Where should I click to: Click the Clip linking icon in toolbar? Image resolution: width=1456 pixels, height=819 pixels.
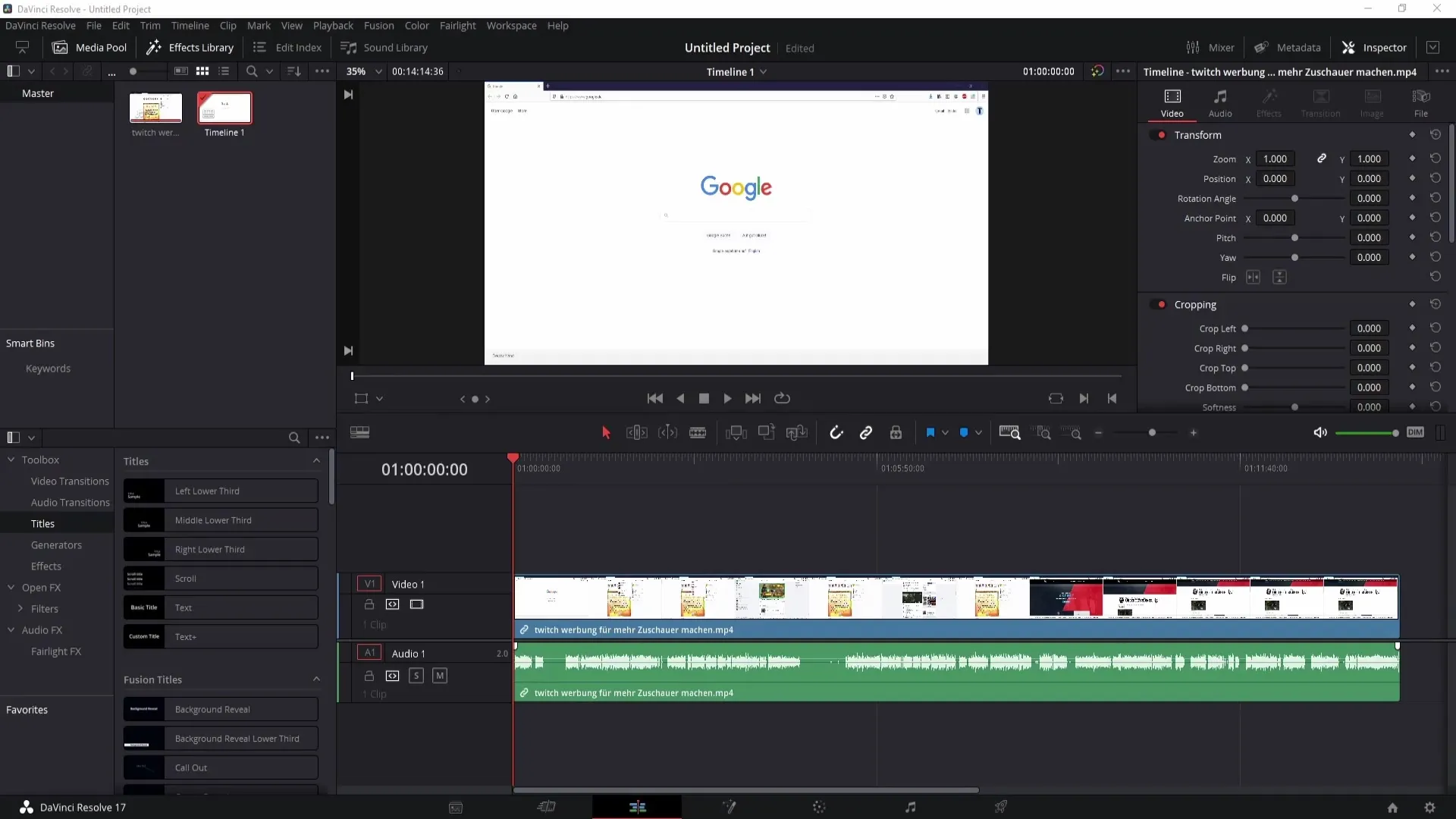pyautogui.click(x=866, y=432)
